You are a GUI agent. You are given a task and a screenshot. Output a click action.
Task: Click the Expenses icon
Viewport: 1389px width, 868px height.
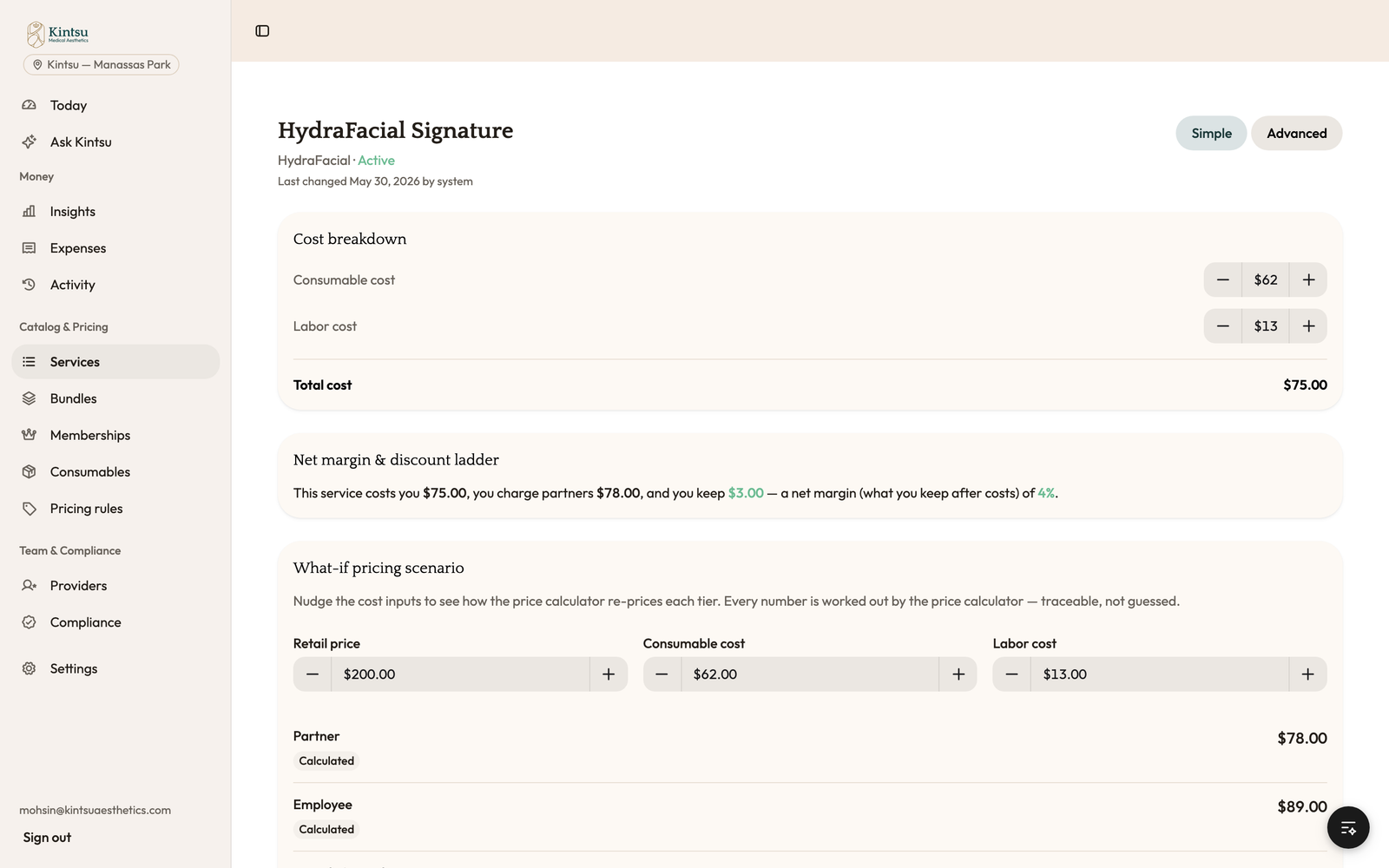(x=30, y=248)
